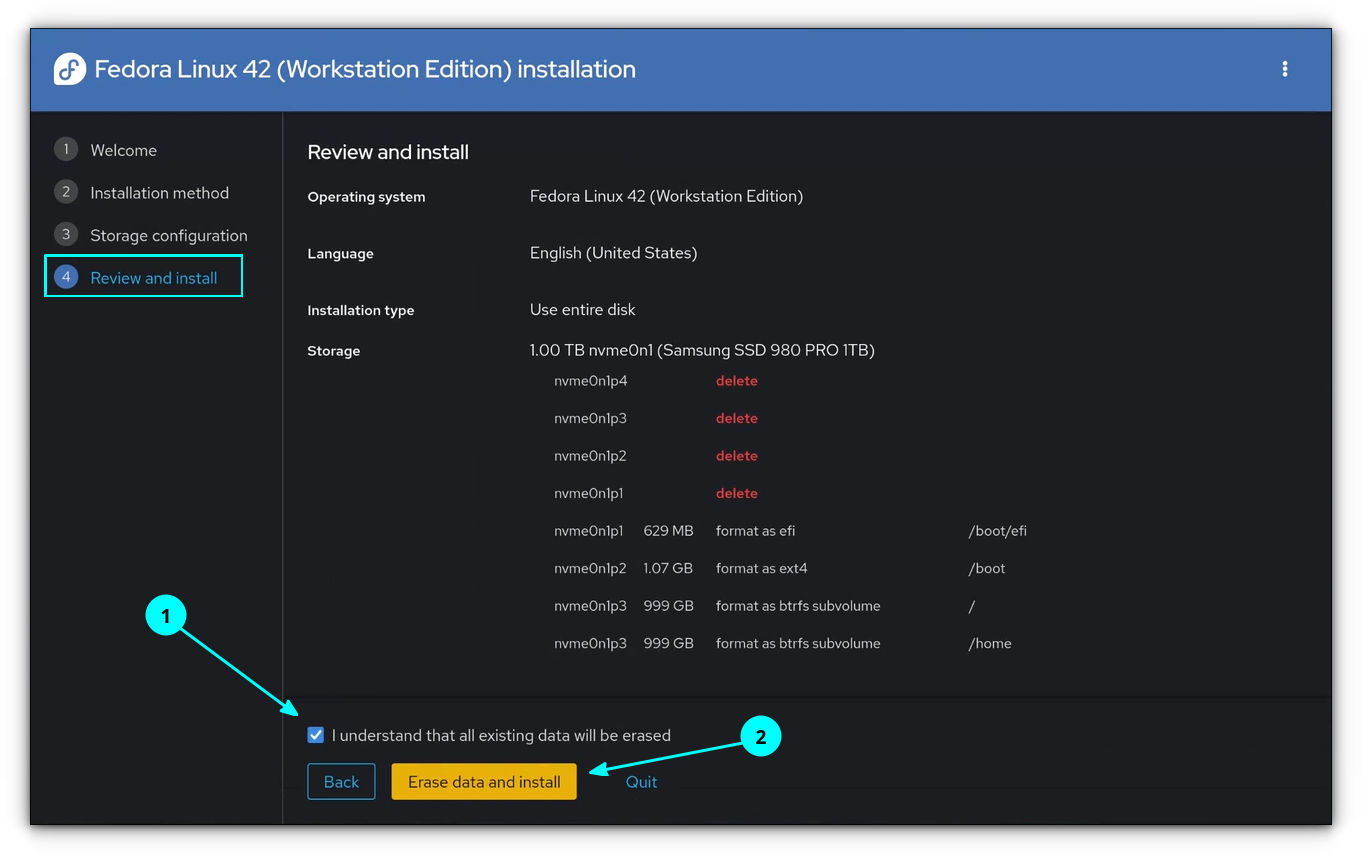
Task: Click the operating system value Fedora Linux 42
Action: click(666, 196)
